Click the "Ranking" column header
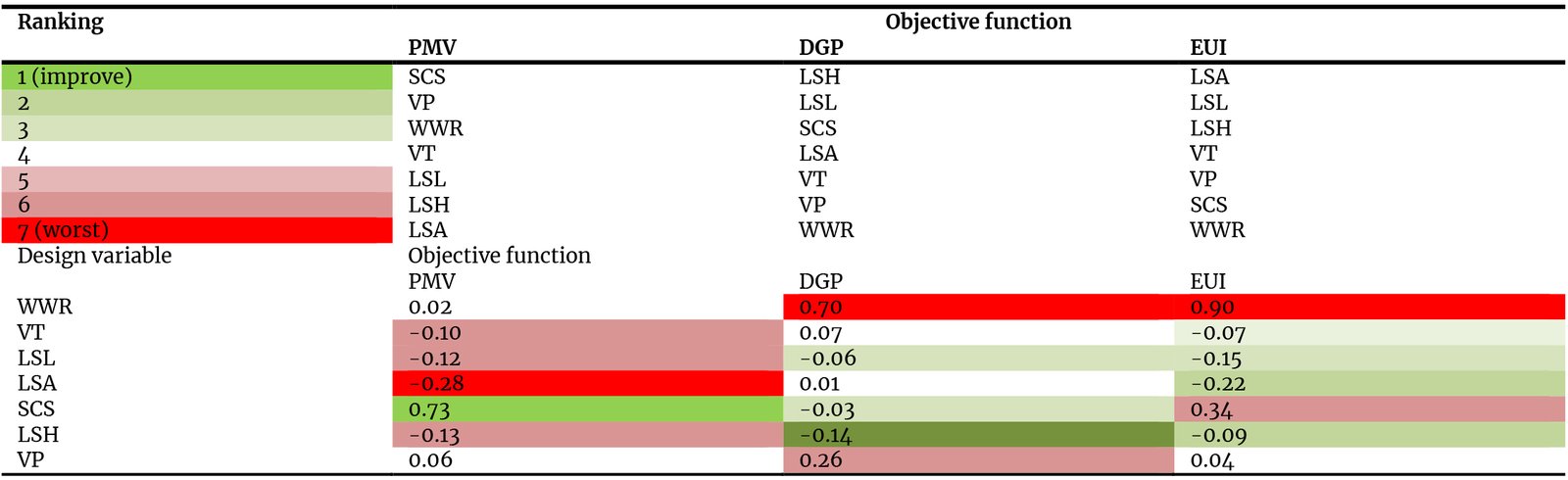 [60, 22]
